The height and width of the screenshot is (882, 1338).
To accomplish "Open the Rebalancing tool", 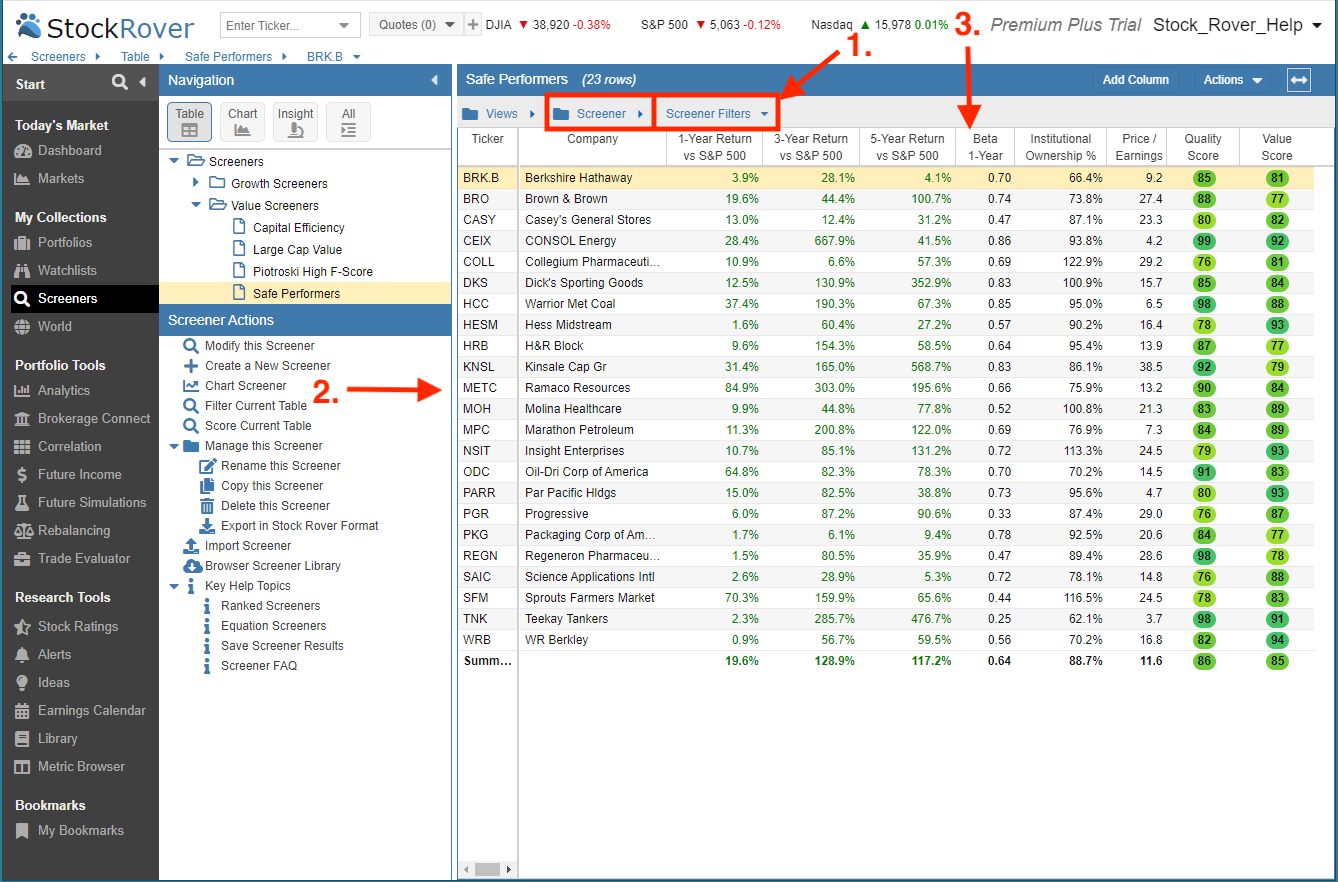I will (74, 531).
